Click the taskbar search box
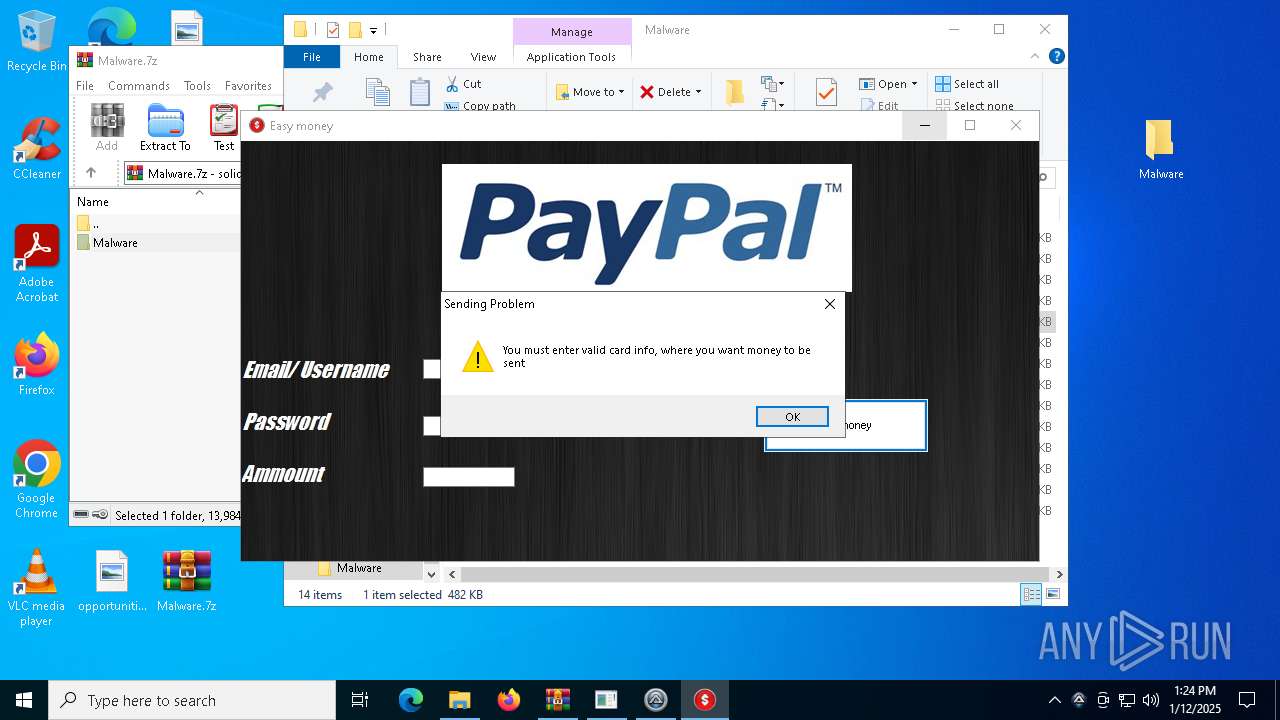1280x720 pixels. pyautogui.click(x=192, y=700)
